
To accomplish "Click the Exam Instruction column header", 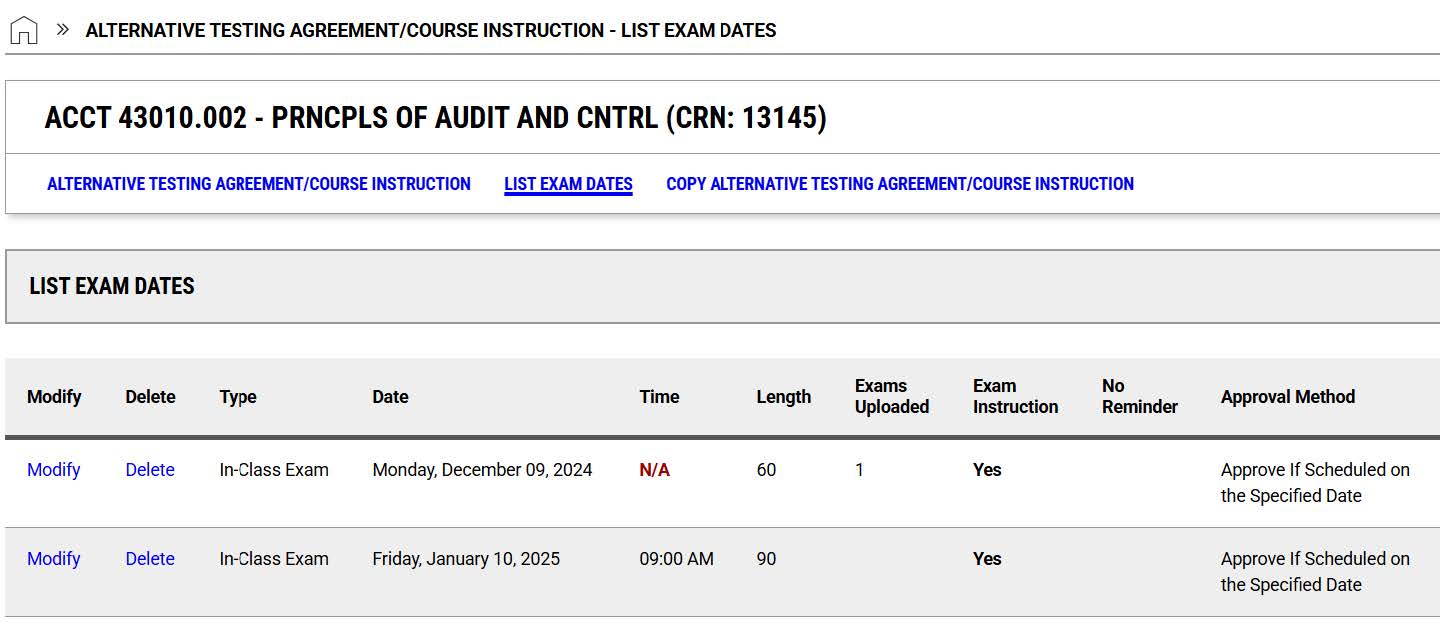I will [x=1015, y=397].
